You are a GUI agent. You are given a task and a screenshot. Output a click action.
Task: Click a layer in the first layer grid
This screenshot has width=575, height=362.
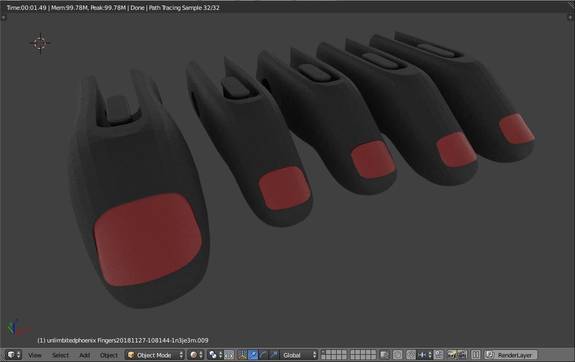(334, 355)
